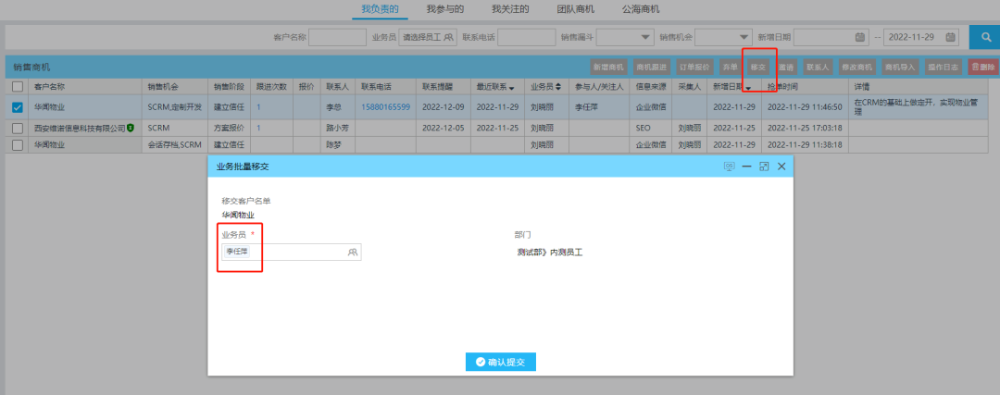
Task: Click the 方案报价 stage cell
Action: [x=229, y=128]
